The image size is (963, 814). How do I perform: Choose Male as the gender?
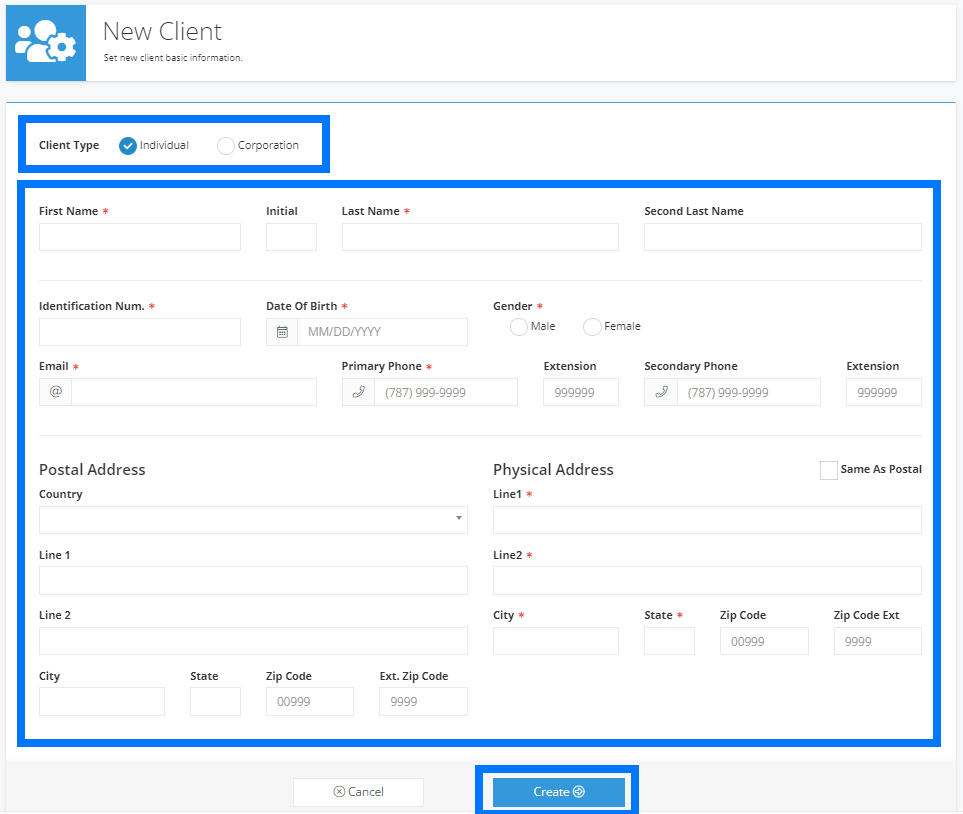pyautogui.click(x=518, y=326)
